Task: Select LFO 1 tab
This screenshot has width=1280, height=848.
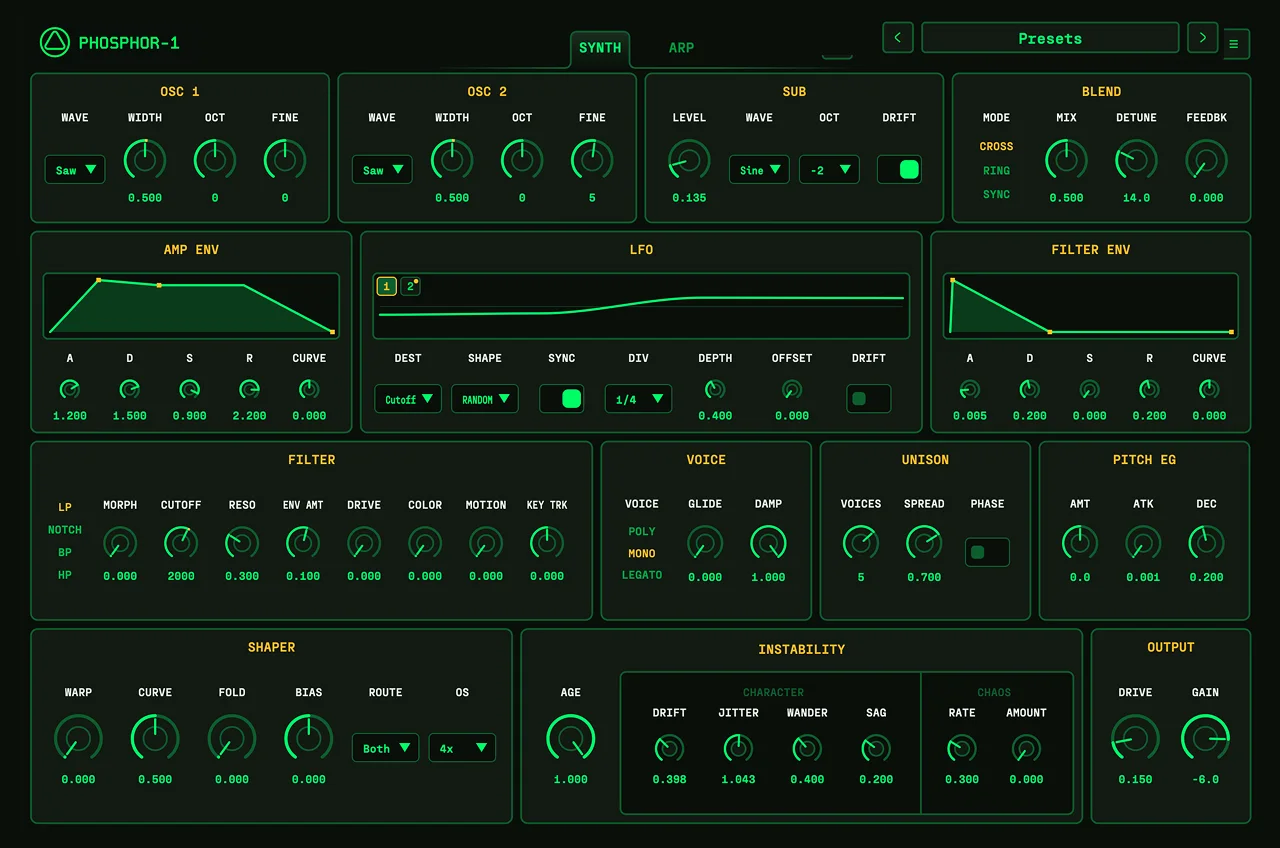Action: click(386, 287)
